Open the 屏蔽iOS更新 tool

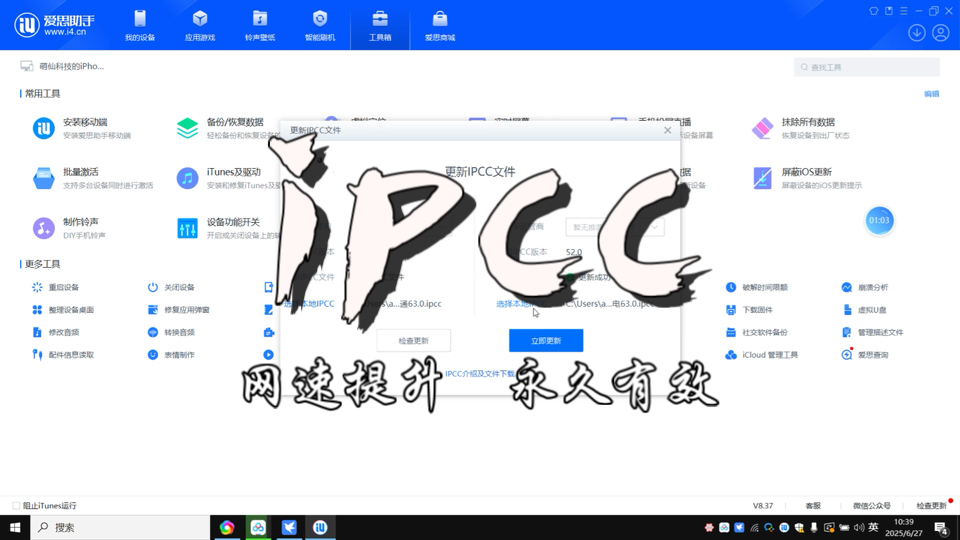(806, 178)
